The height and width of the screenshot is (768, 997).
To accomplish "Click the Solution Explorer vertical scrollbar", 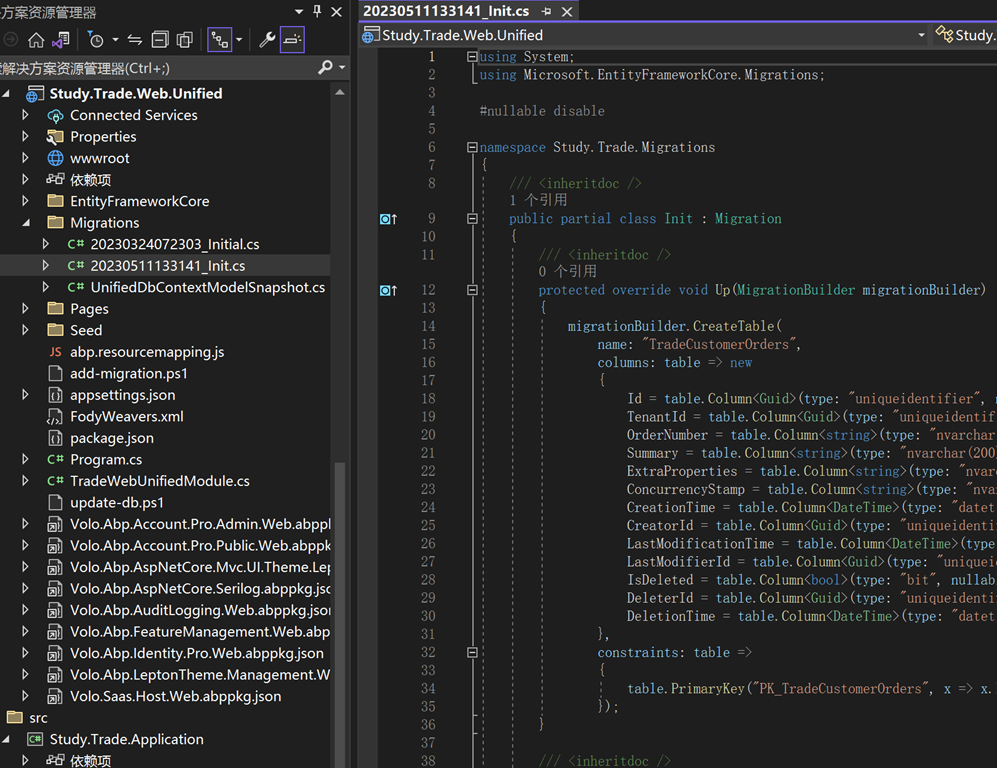I will (x=340, y=600).
